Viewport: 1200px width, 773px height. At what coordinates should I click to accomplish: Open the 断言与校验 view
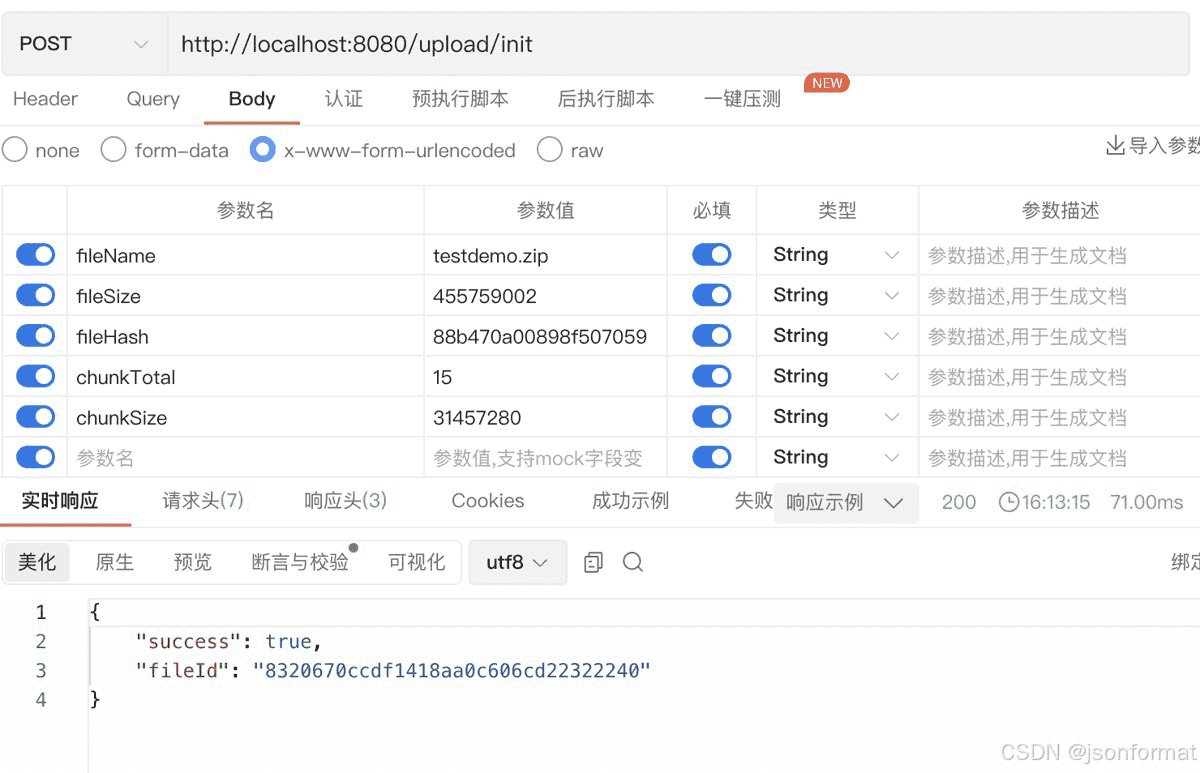(300, 562)
